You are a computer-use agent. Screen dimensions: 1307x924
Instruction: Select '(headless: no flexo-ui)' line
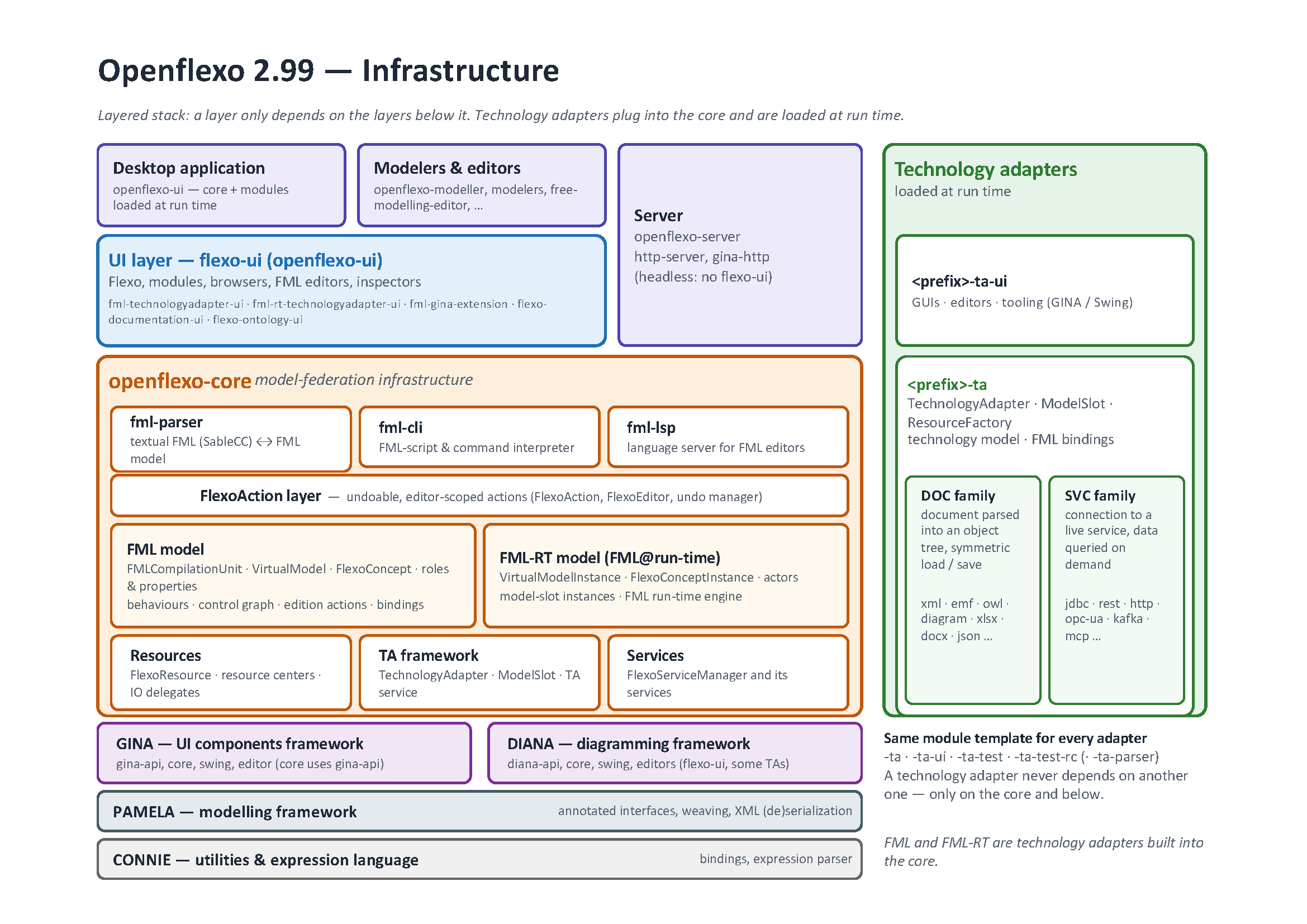tap(703, 277)
